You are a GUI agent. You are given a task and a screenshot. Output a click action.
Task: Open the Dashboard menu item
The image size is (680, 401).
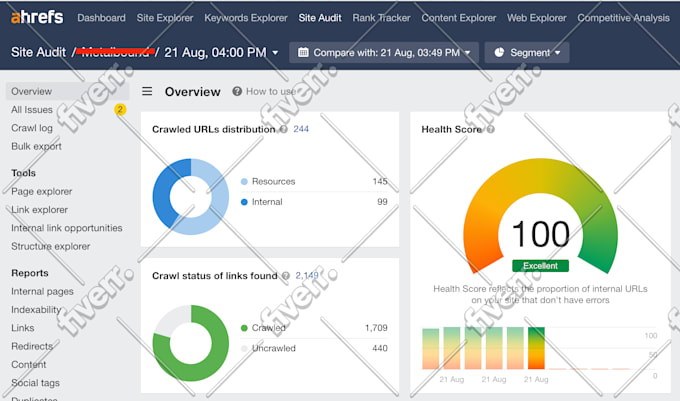pos(101,18)
